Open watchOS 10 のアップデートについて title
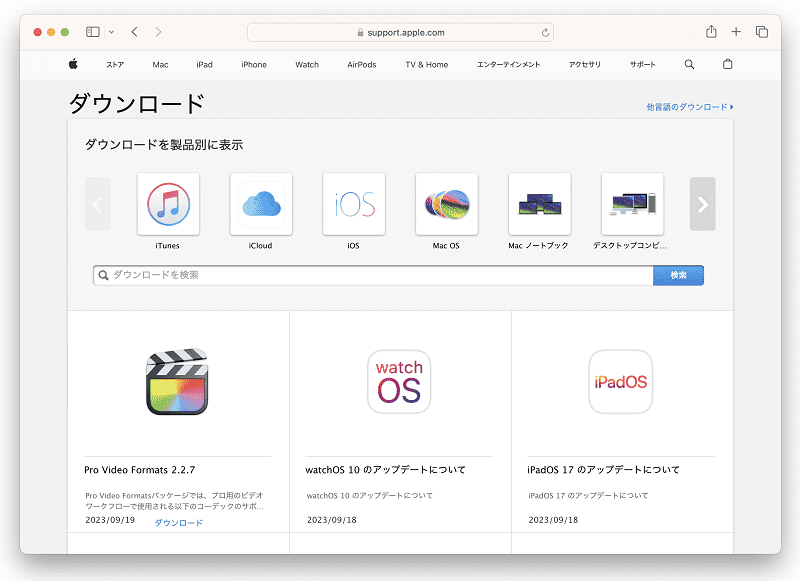 tap(385, 470)
